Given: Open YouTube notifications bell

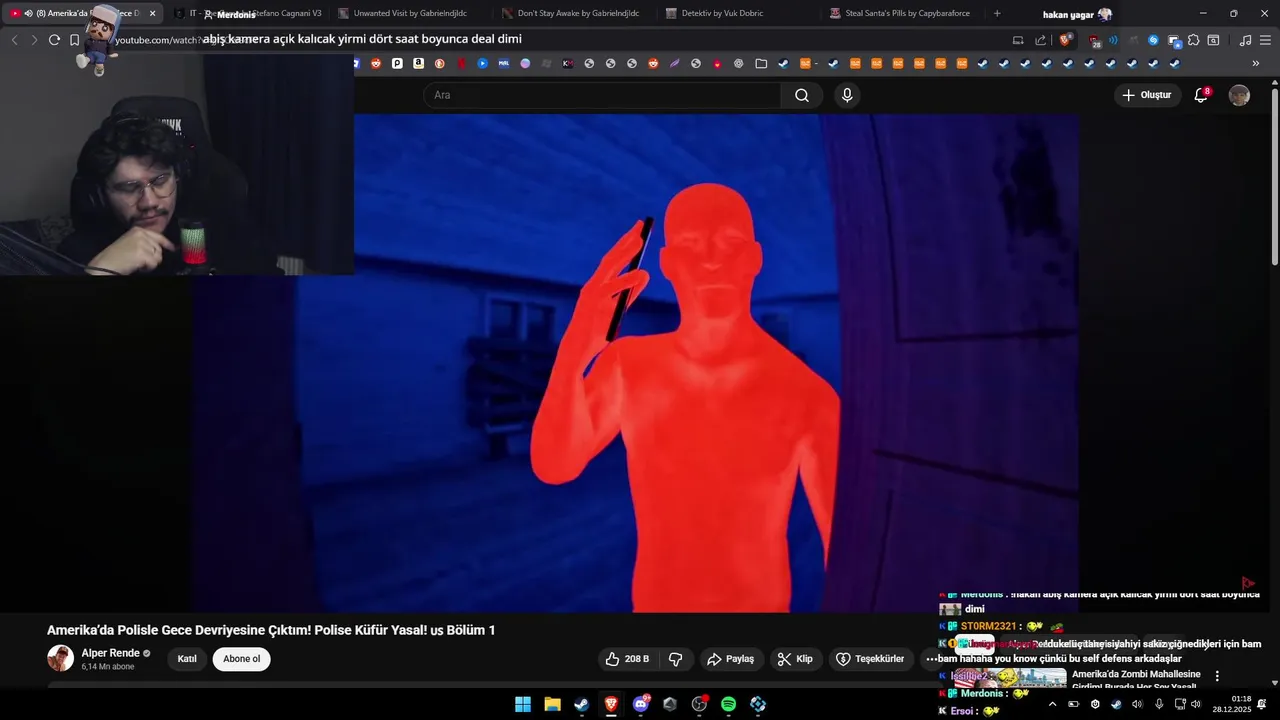Looking at the screenshot, I should (1201, 95).
